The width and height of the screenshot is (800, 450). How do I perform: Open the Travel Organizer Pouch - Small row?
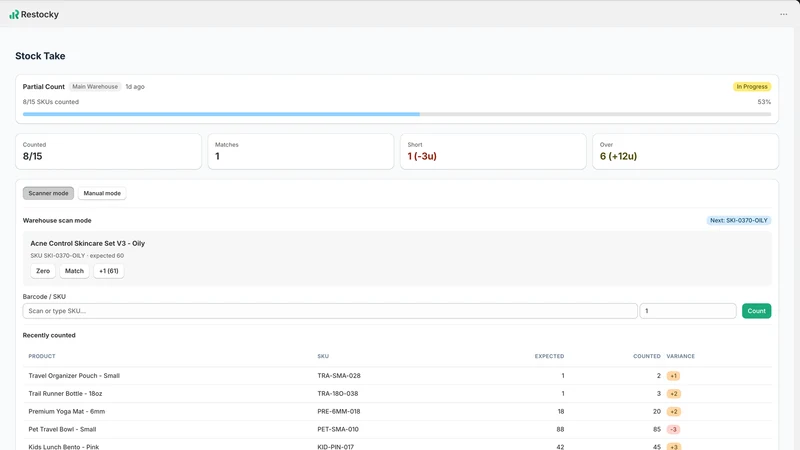pyautogui.click(x=397, y=376)
